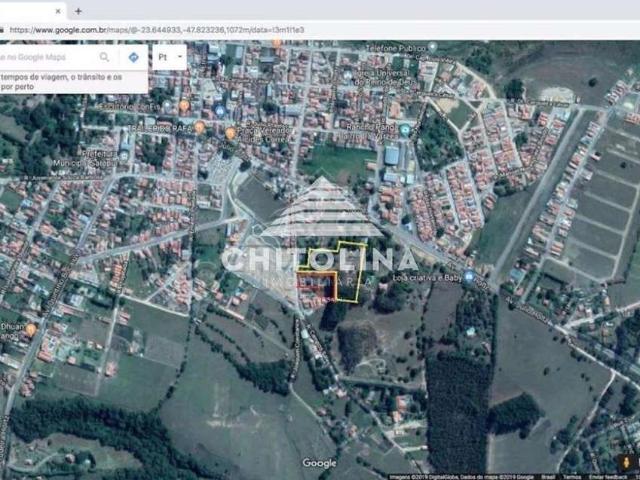Click into the Google Maps search field
This screenshot has height=480, width=640.
[x=46, y=57]
